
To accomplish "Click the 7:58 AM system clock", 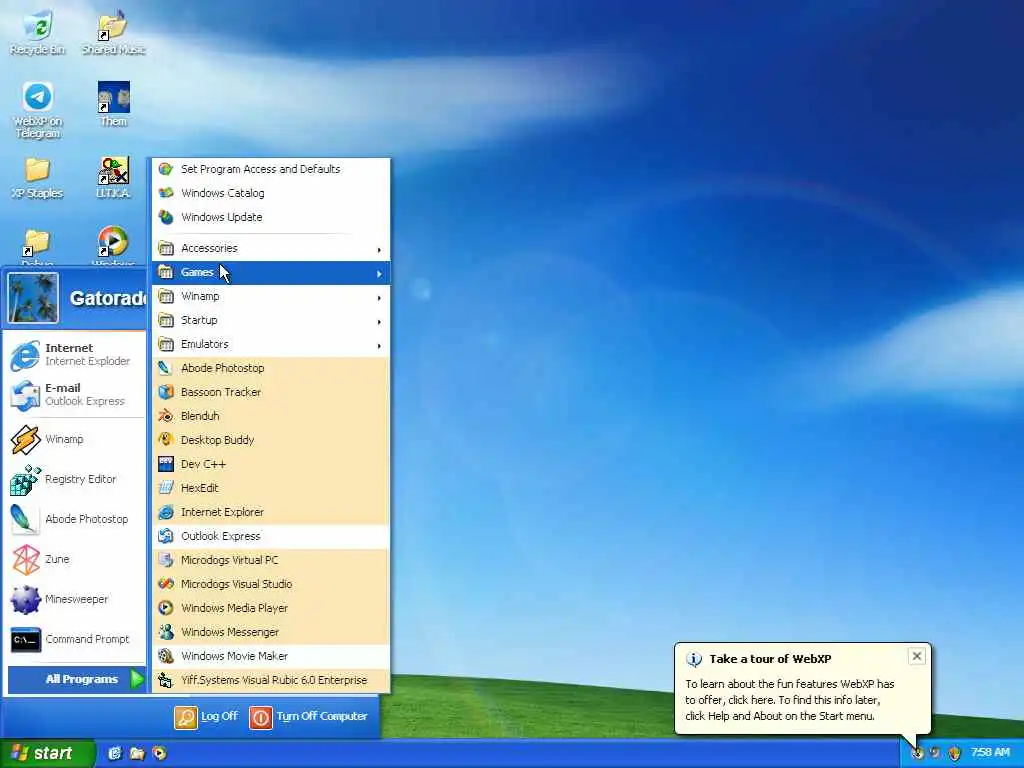I will [x=990, y=753].
